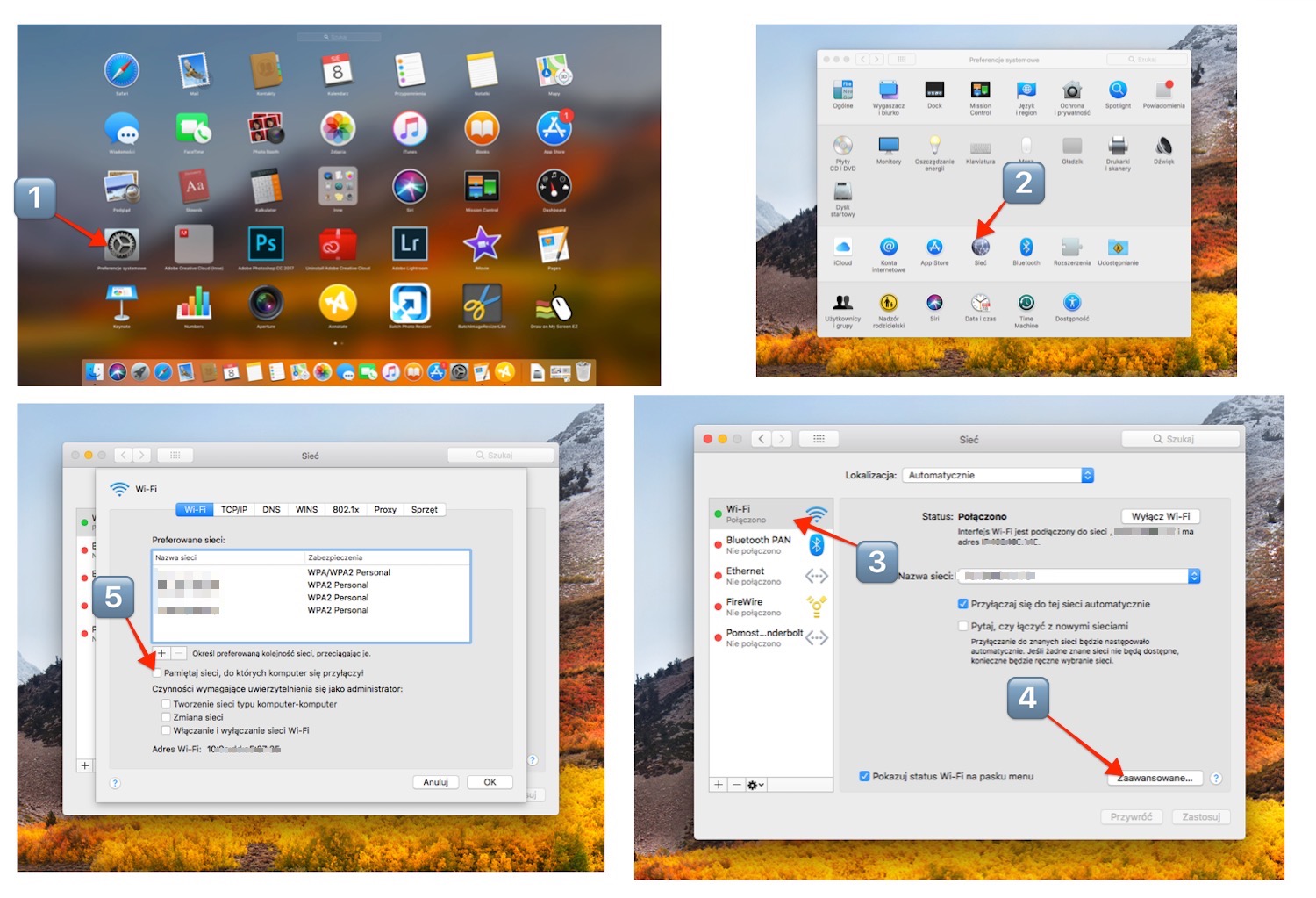Click the Szukaj search field in Sieć window
This screenshot has width=1316, height=898.
pos(1181,439)
